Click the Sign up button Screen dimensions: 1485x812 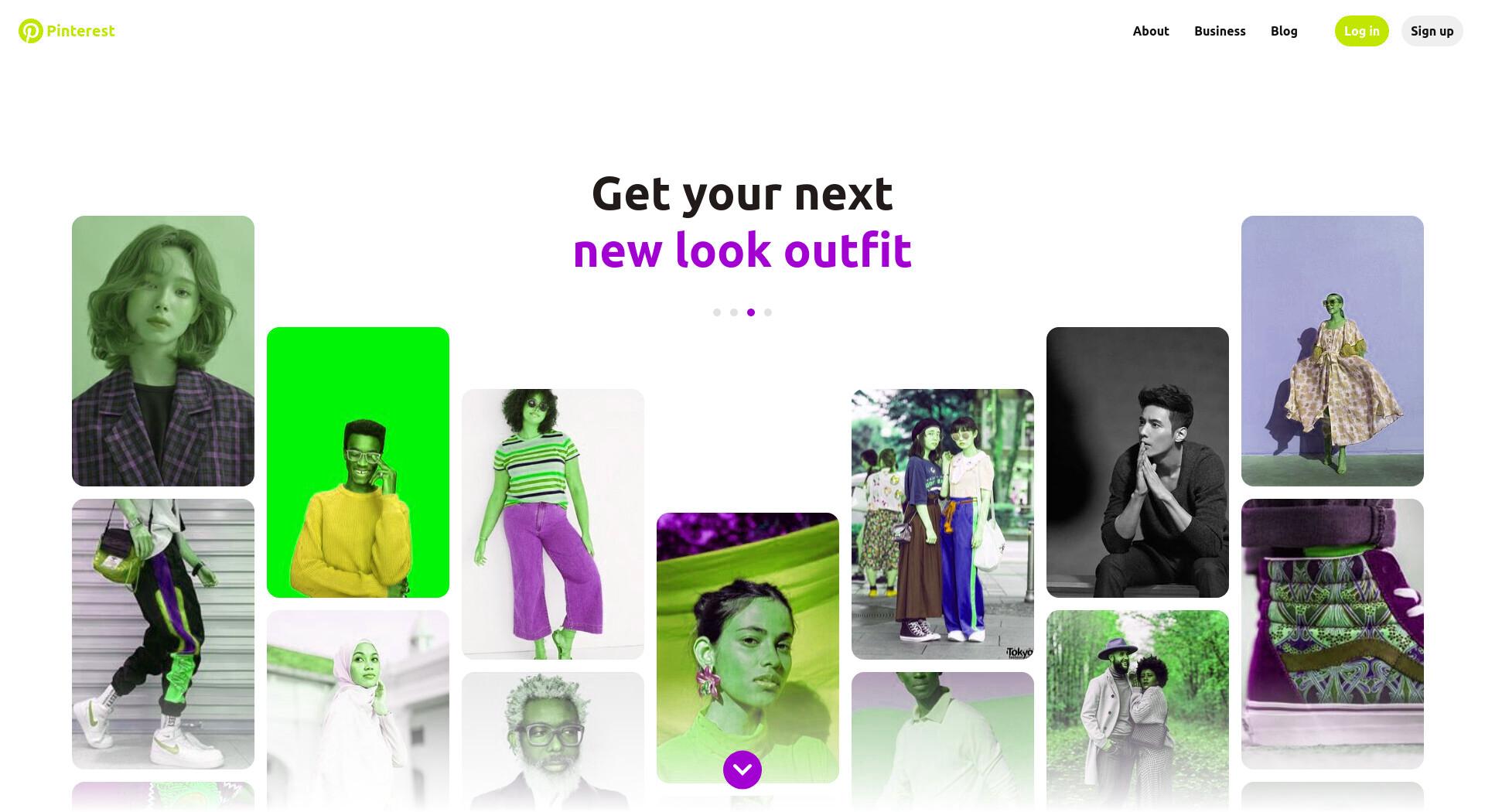[x=1432, y=31]
